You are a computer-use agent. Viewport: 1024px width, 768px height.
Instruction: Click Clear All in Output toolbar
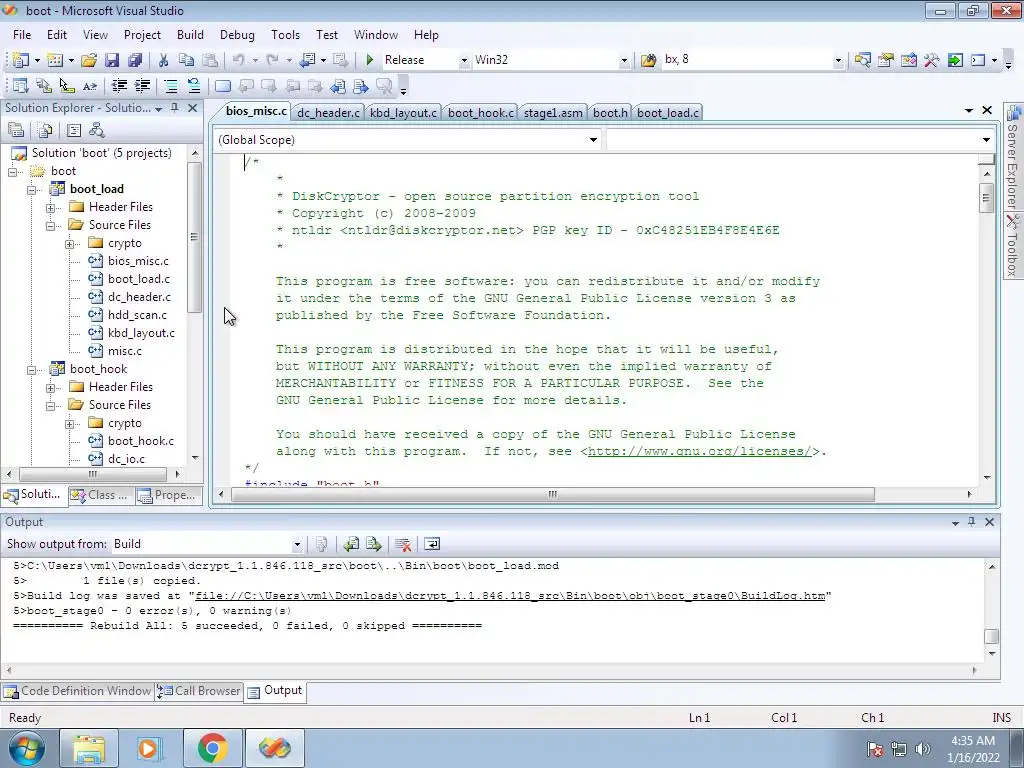pyautogui.click(x=403, y=544)
